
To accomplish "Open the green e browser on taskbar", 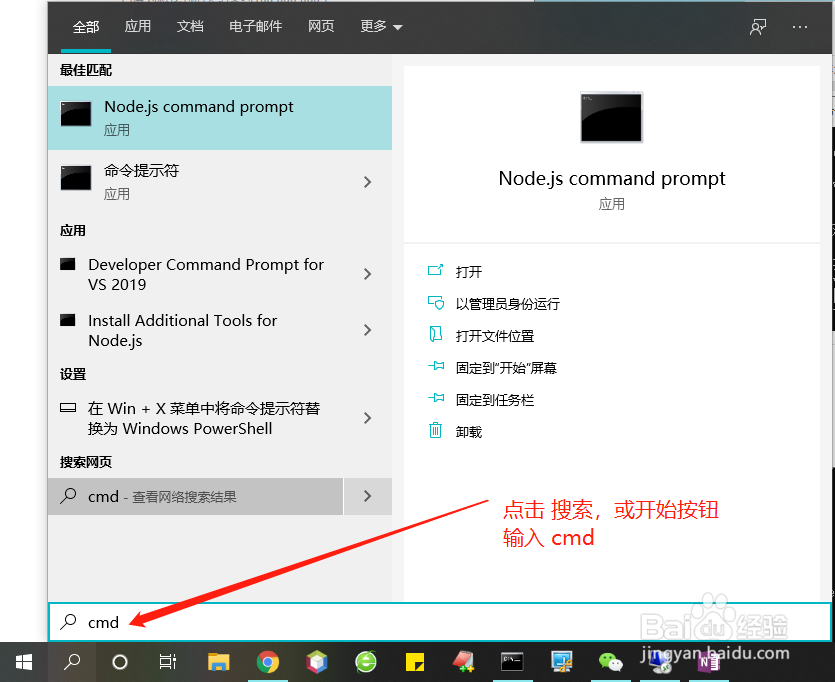I will [366, 662].
